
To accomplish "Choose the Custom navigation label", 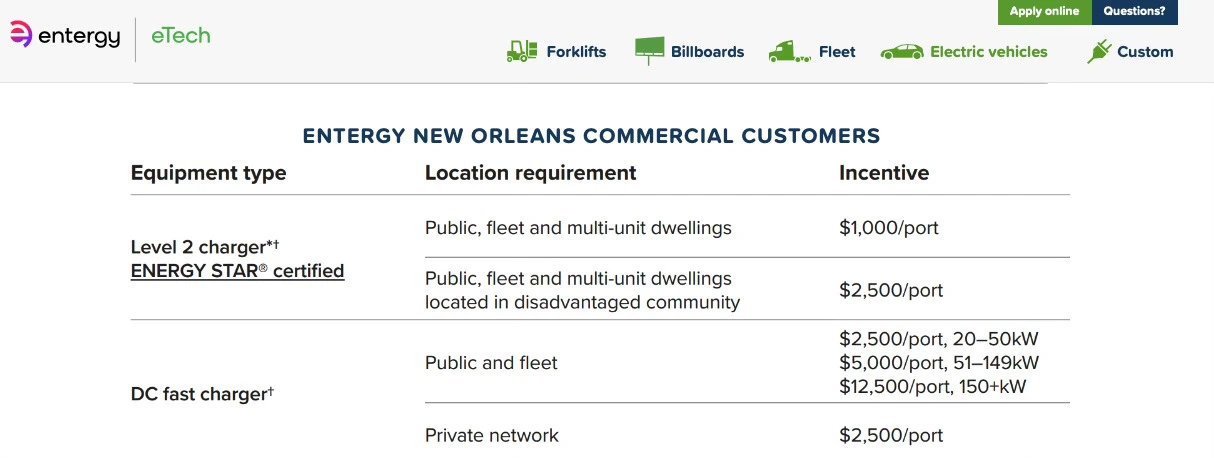I will 1145,52.
